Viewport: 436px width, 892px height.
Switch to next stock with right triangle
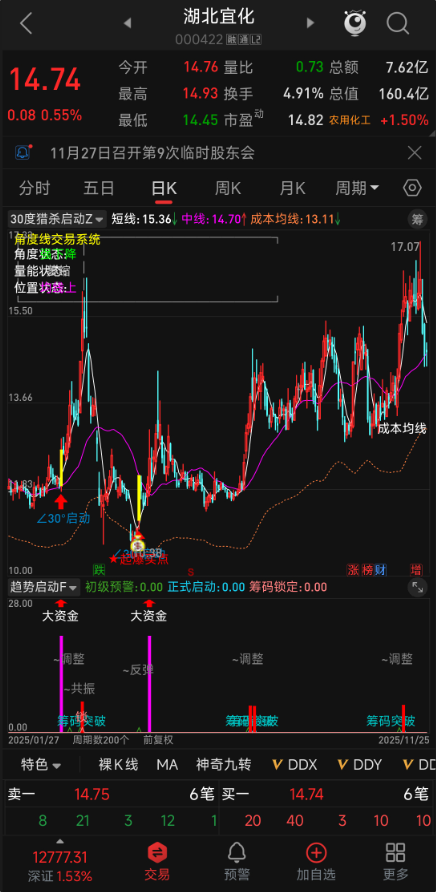pos(310,23)
